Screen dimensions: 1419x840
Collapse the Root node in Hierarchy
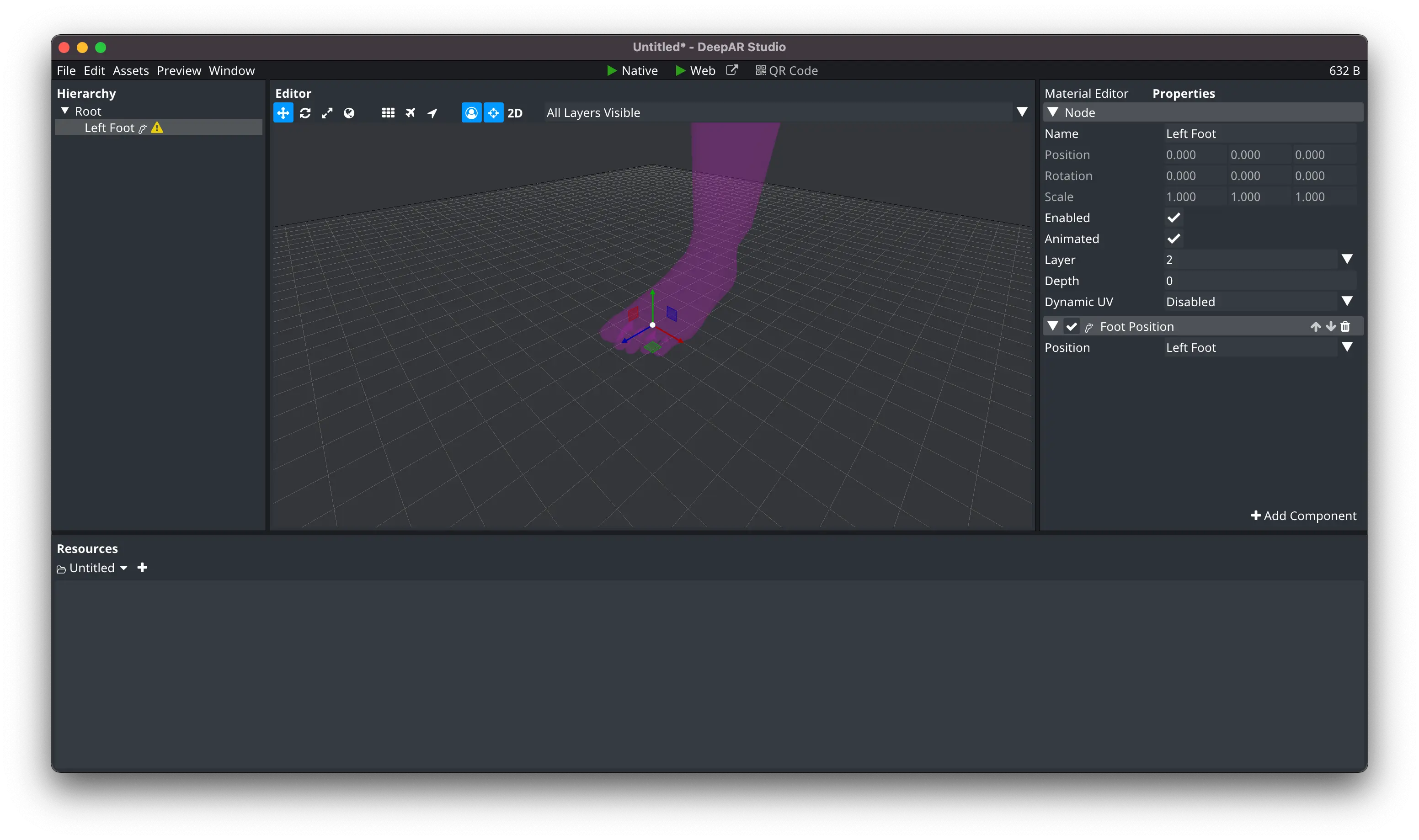click(65, 111)
